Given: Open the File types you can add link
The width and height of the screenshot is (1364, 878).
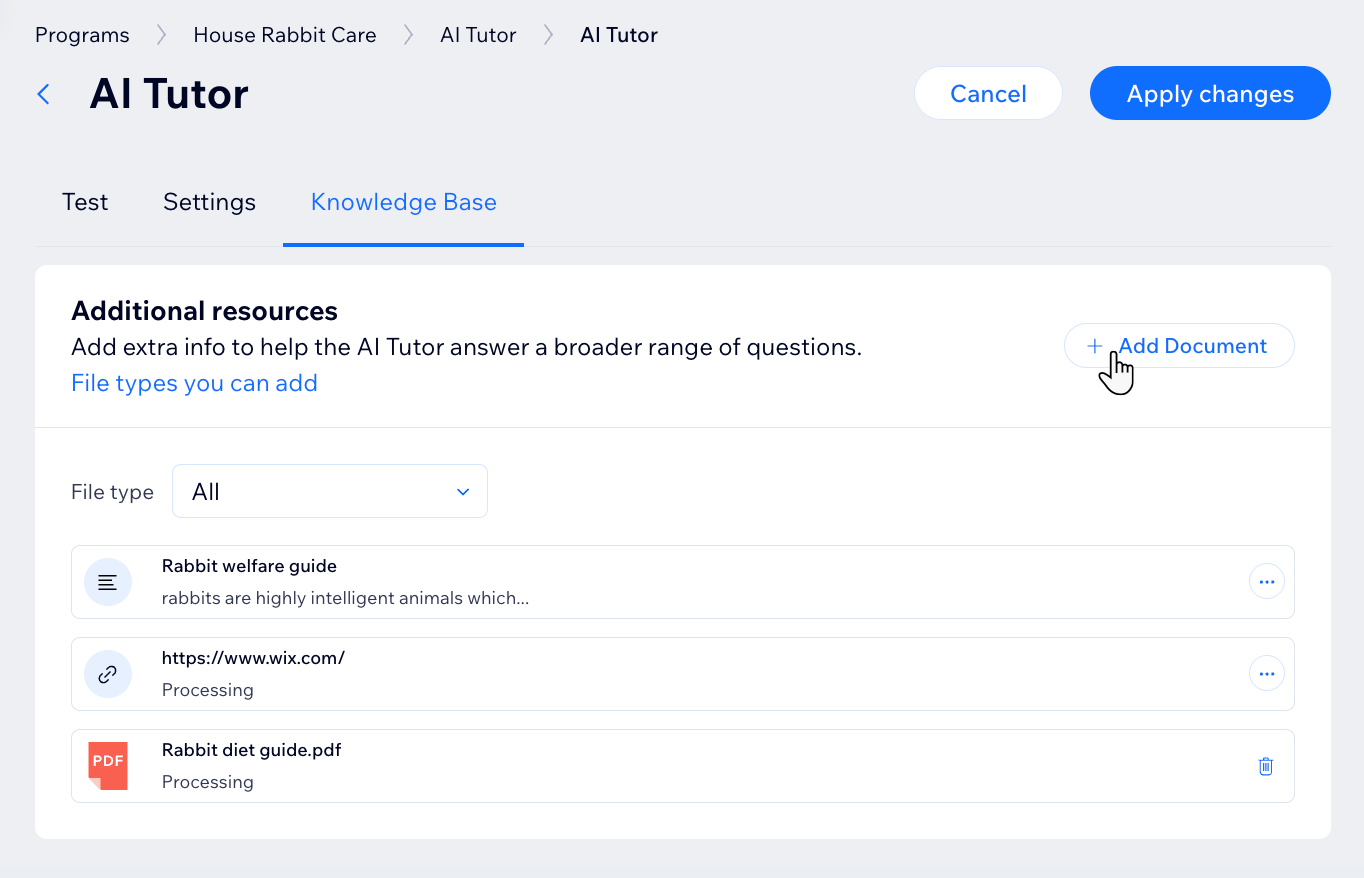Looking at the screenshot, I should tap(194, 383).
